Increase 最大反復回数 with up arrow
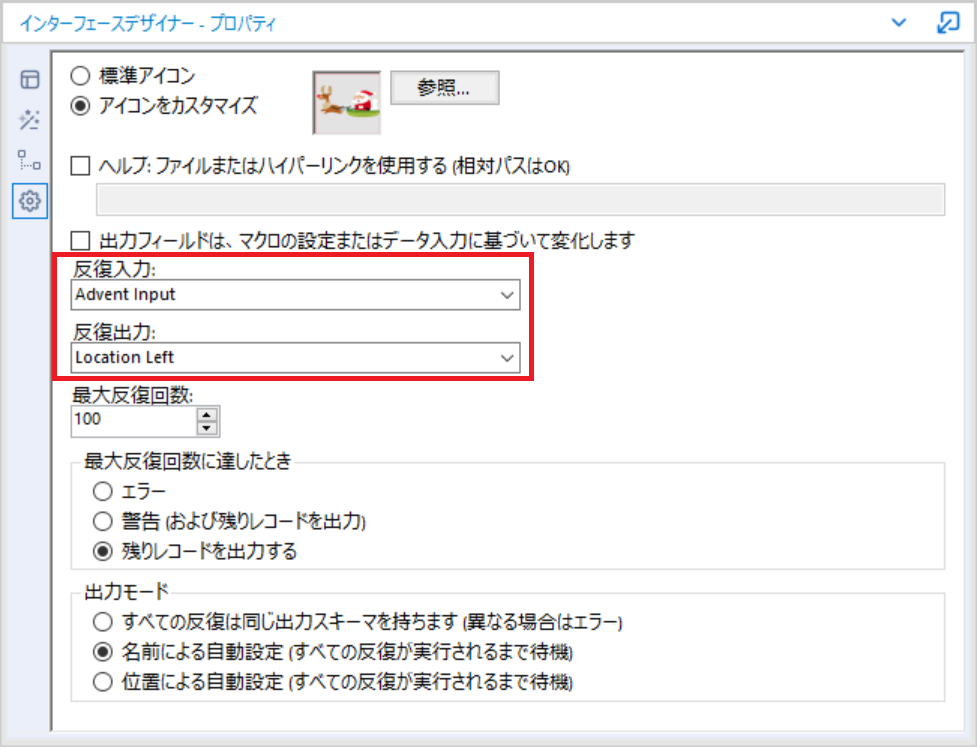 coord(207,414)
